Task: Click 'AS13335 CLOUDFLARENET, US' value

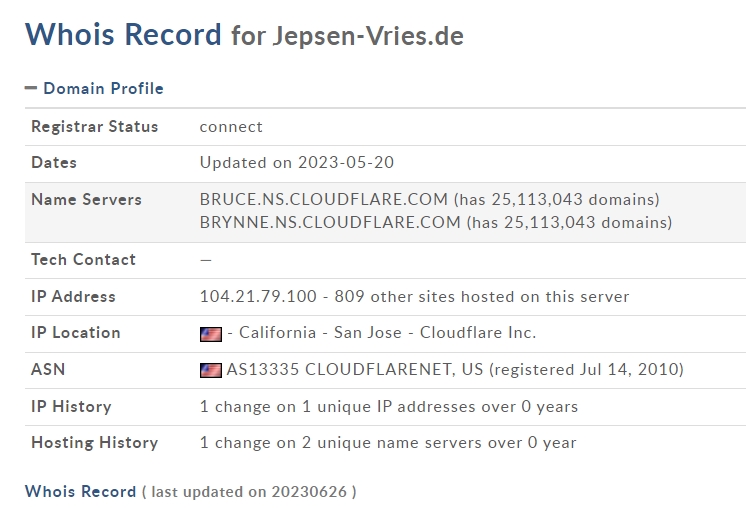Action: coord(354,370)
